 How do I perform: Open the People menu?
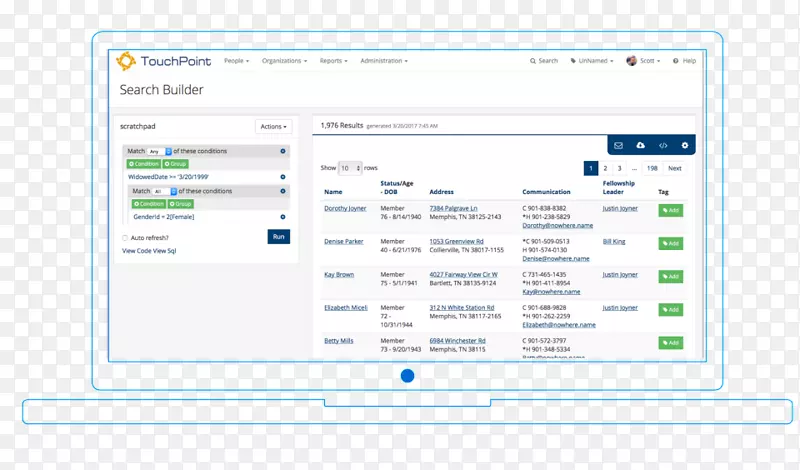tap(236, 61)
